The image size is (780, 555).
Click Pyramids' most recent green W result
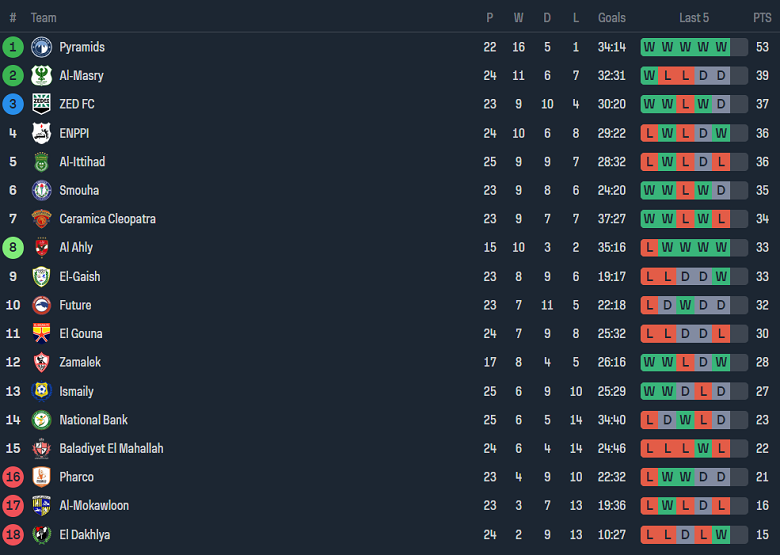[x=721, y=47]
